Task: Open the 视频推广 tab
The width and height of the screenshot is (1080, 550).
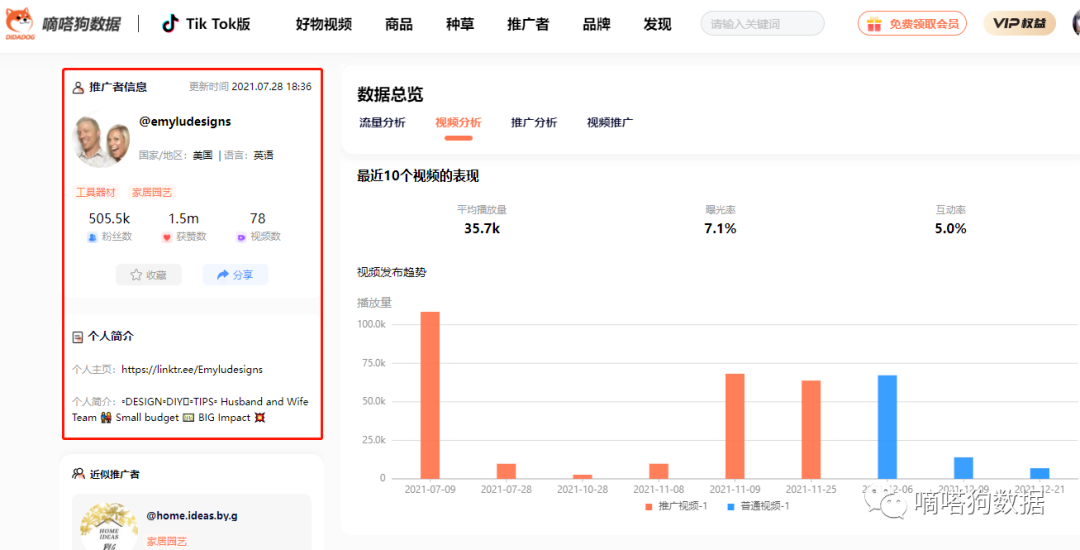Action: pos(610,123)
